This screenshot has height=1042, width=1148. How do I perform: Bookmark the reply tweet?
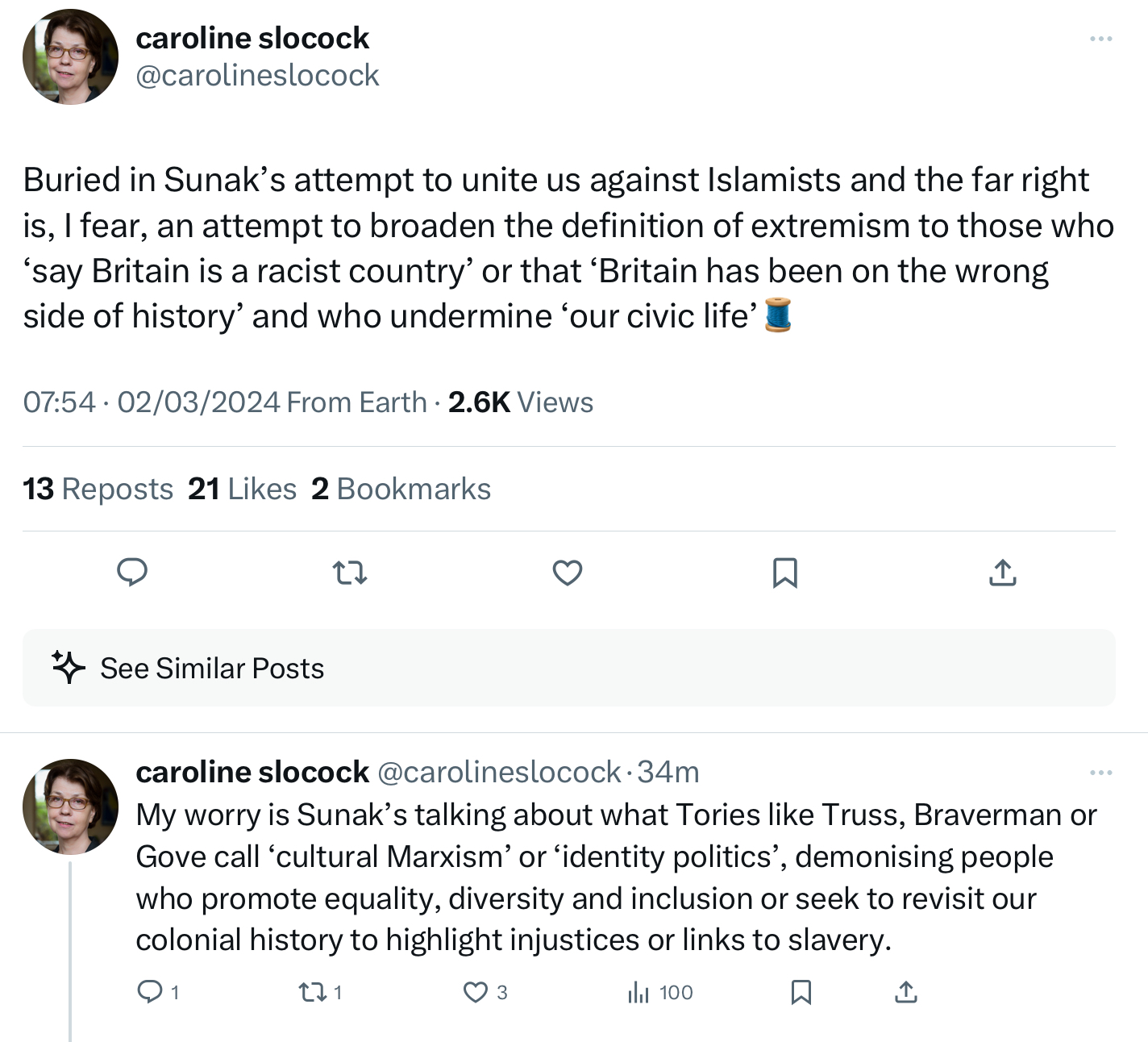click(801, 992)
